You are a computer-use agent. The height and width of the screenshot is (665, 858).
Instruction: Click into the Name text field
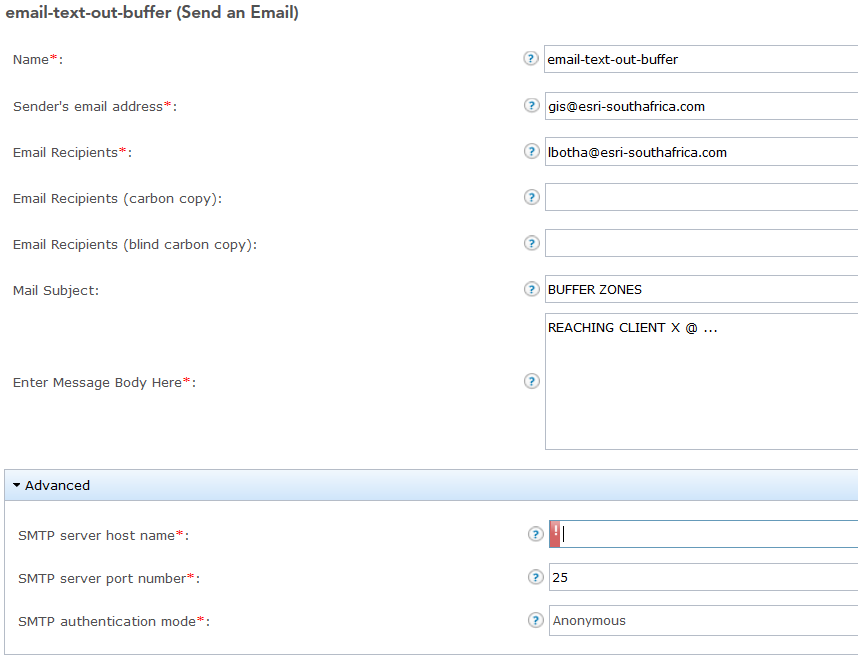[x=700, y=59]
